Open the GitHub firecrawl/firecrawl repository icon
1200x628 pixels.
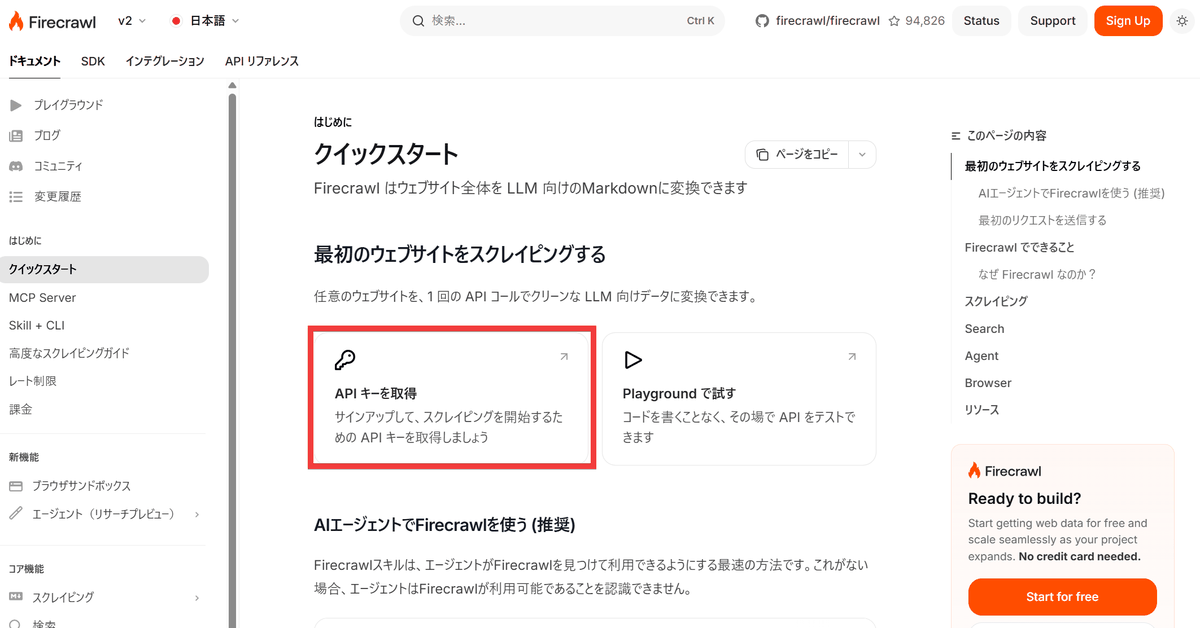pos(762,21)
